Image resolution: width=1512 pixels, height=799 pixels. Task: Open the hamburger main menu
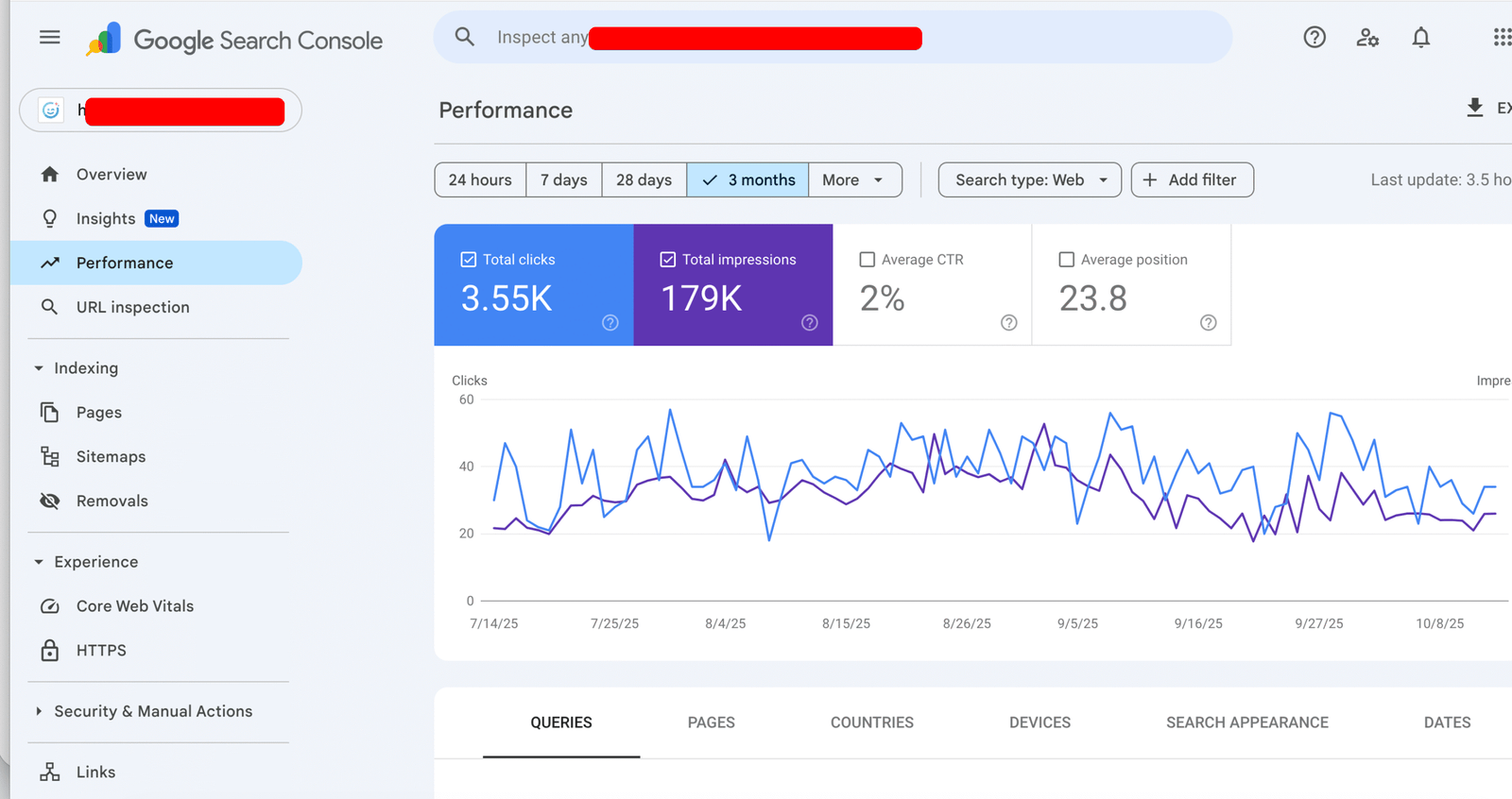click(49, 38)
